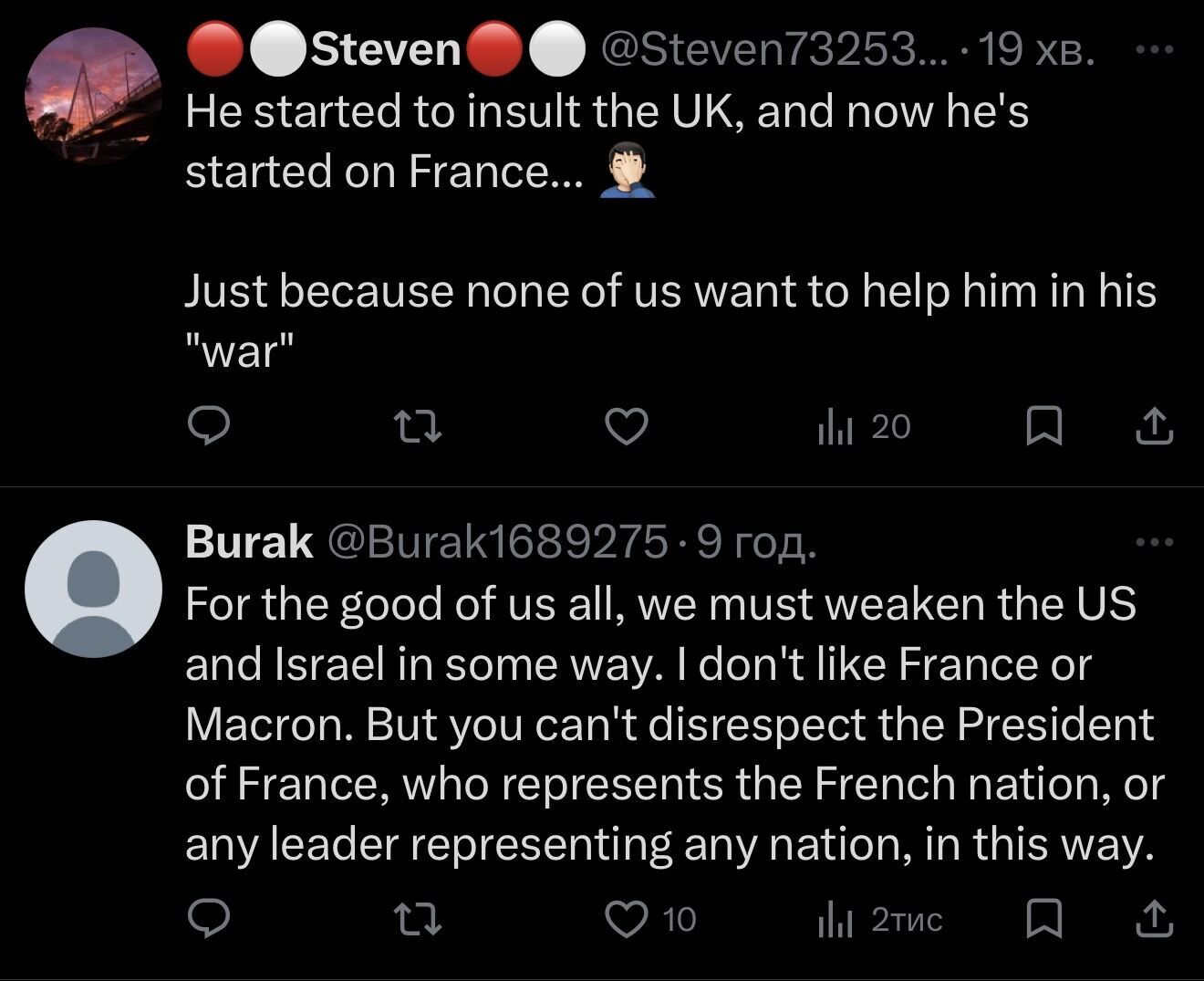Open Steven's profile picture
The image size is (1204, 981).
click(92, 96)
